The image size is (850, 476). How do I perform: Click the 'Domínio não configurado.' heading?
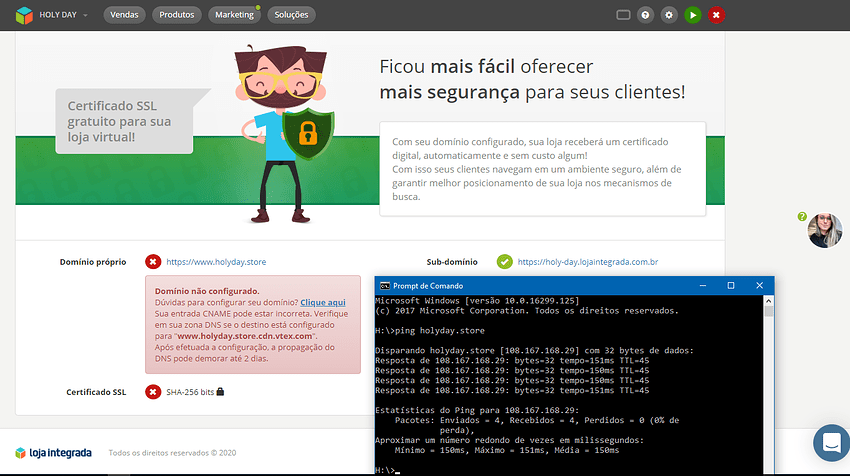click(207, 291)
